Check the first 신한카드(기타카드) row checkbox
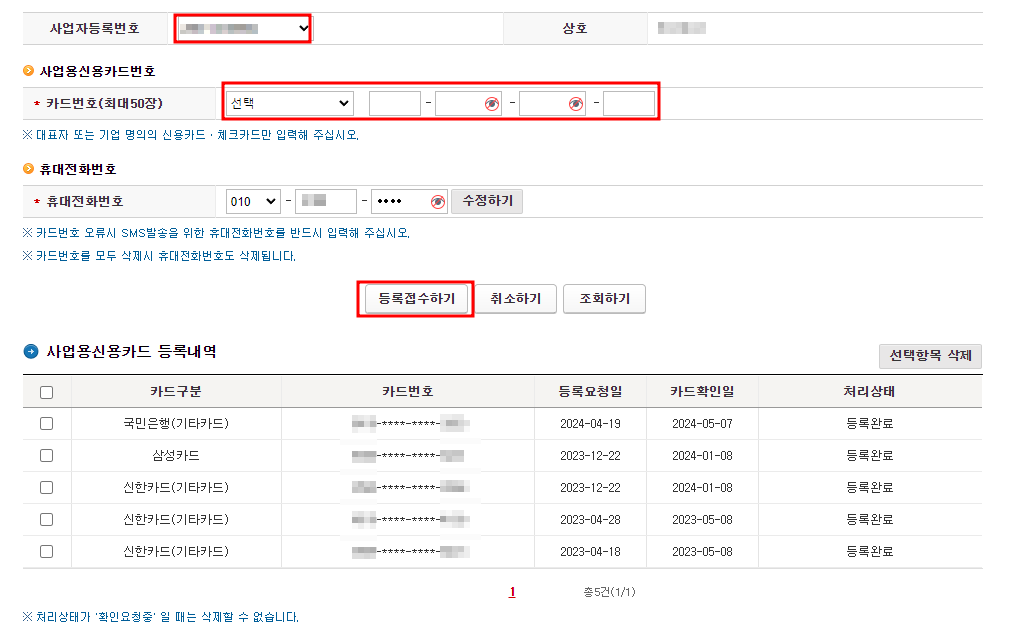This screenshot has width=1014, height=637. tap(46, 487)
